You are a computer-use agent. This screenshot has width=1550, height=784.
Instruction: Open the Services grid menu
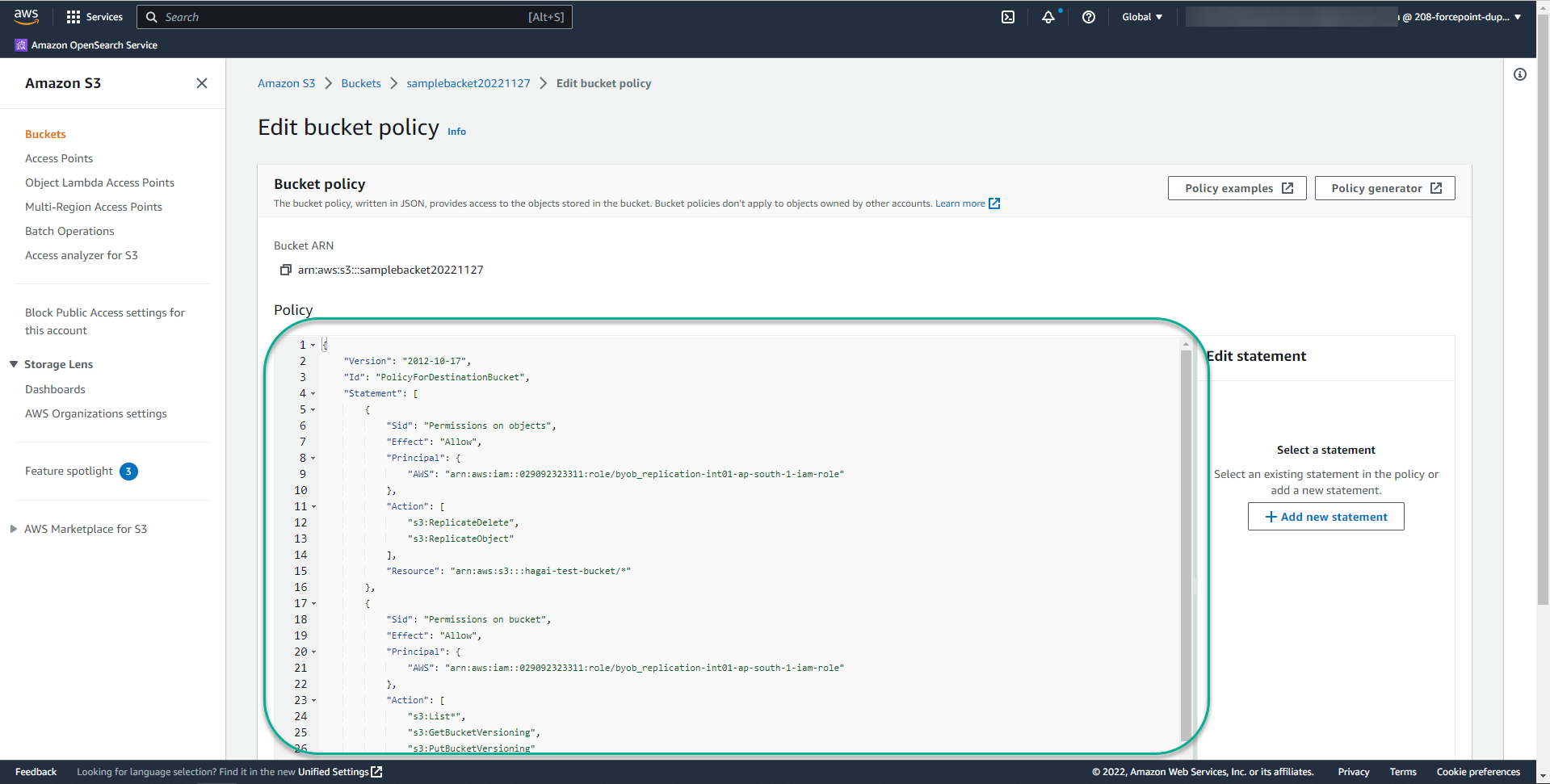(95, 16)
